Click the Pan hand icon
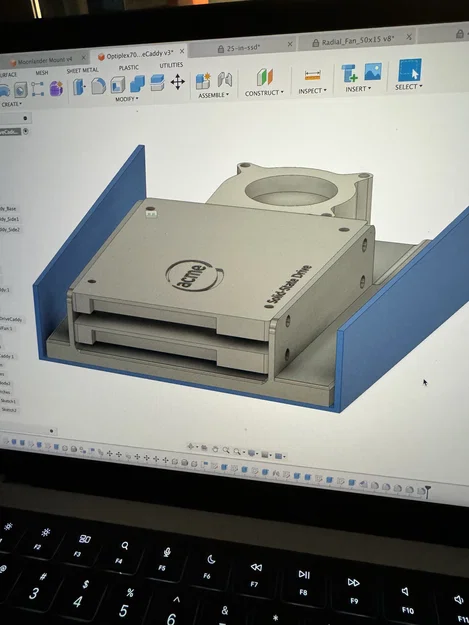Image resolution: width=469 pixels, height=625 pixels. [x=215, y=449]
